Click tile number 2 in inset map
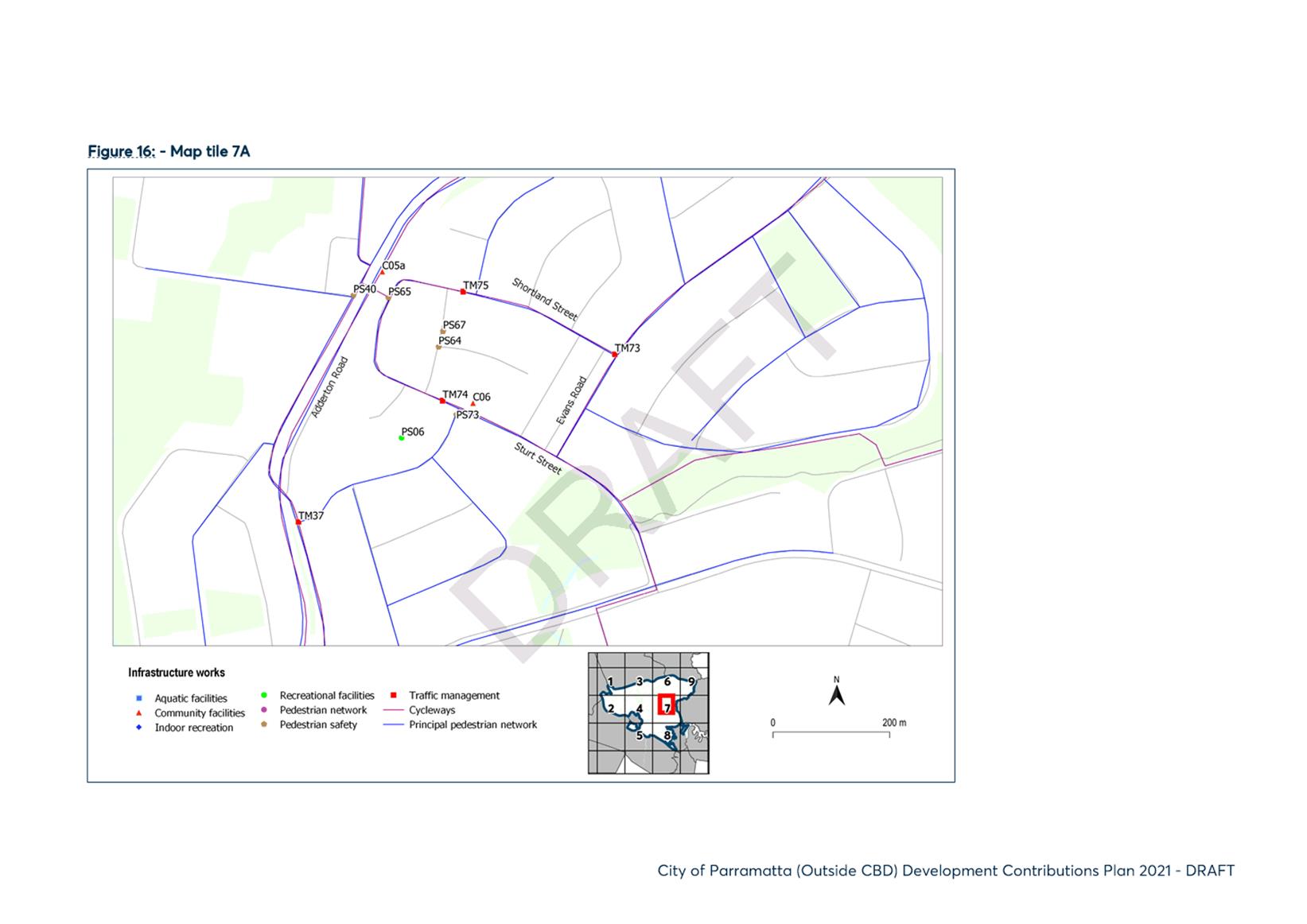The height and width of the screenshot is (924, 1307). coord(611,709)
